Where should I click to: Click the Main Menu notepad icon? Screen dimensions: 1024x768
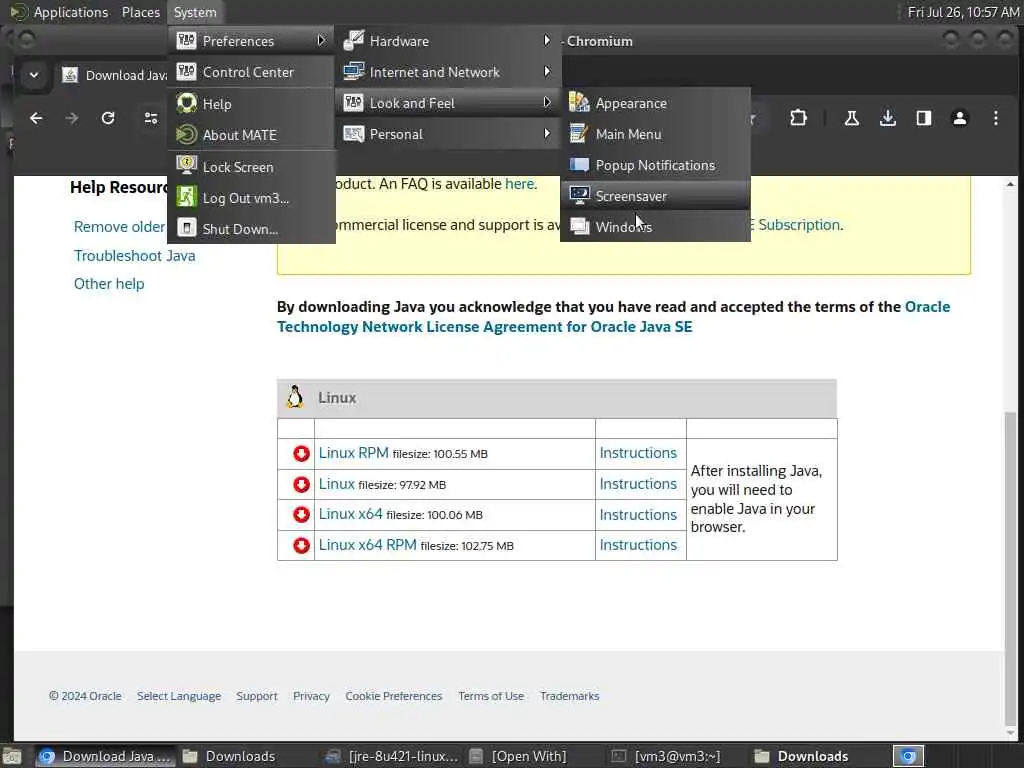point(579,134)
